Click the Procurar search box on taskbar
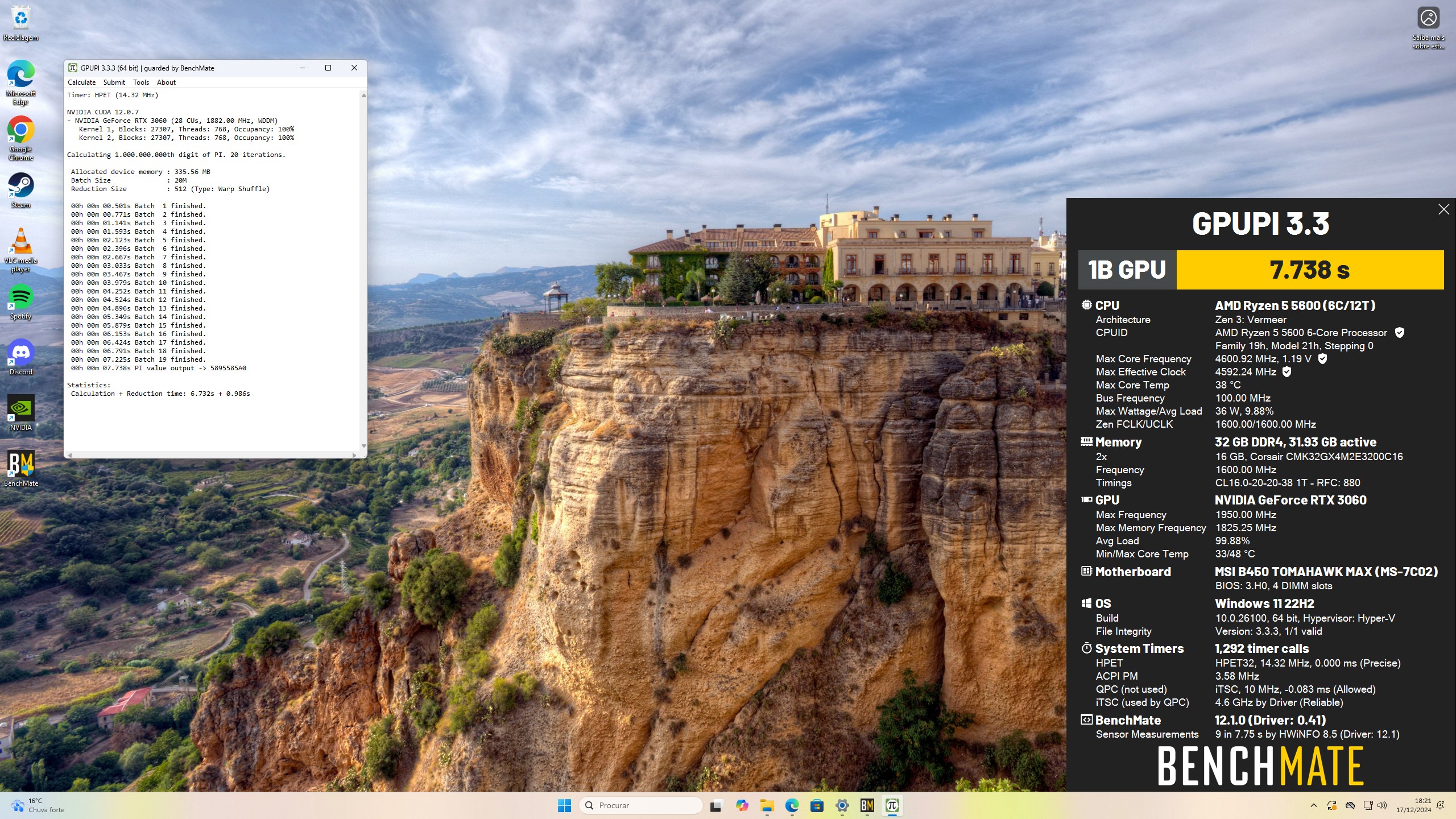The width and height of the screenshot is (1456, 819). coord(640,805)
